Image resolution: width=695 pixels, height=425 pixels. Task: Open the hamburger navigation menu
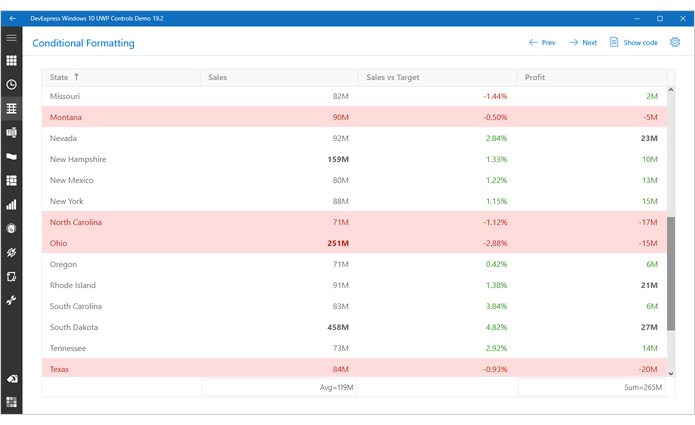11,38
